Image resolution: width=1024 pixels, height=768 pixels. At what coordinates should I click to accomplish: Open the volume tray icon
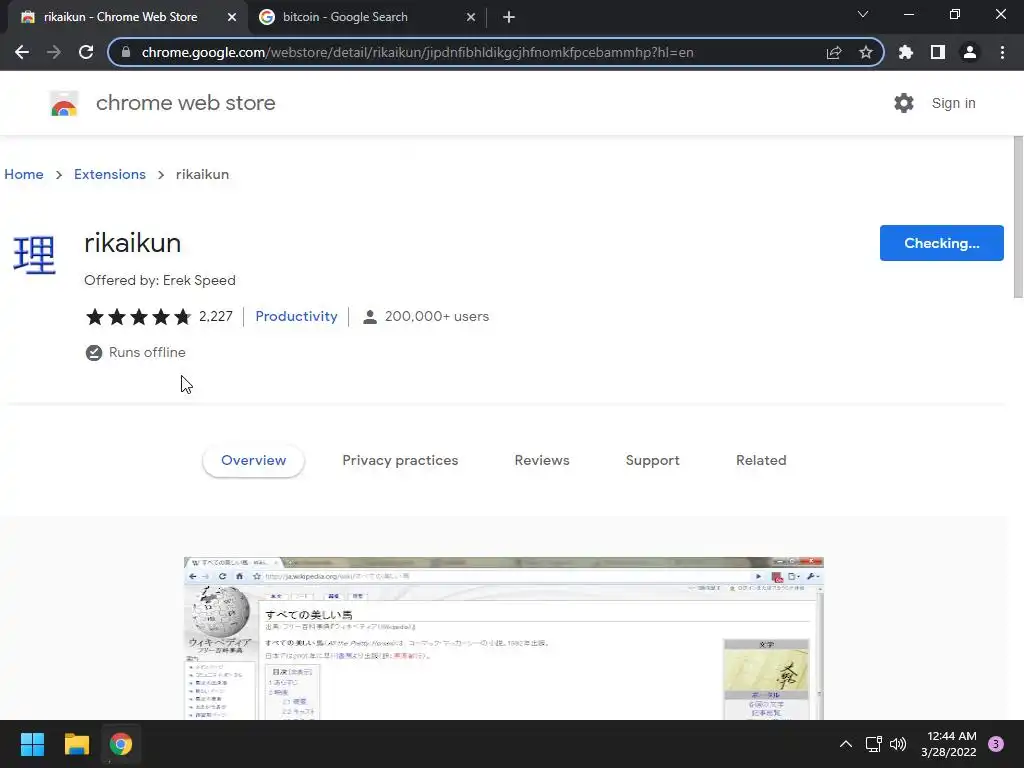point(898,744)
